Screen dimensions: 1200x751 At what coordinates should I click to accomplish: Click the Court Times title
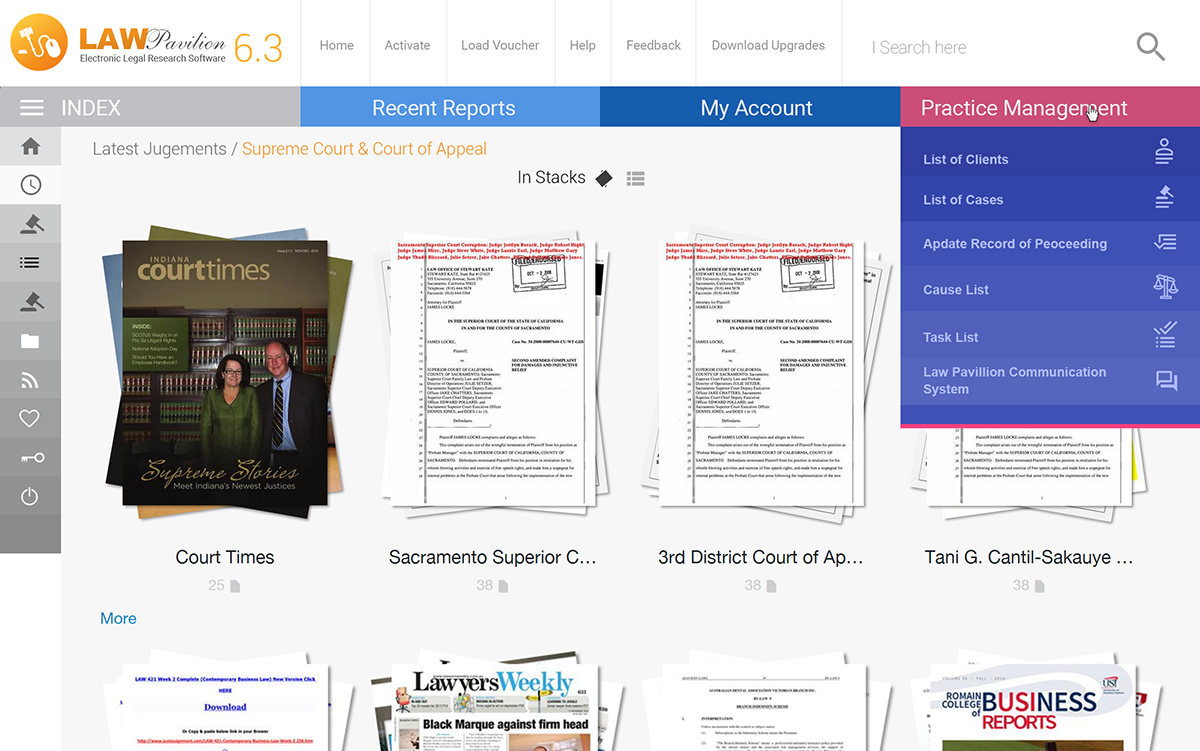[x=224, y=557]
